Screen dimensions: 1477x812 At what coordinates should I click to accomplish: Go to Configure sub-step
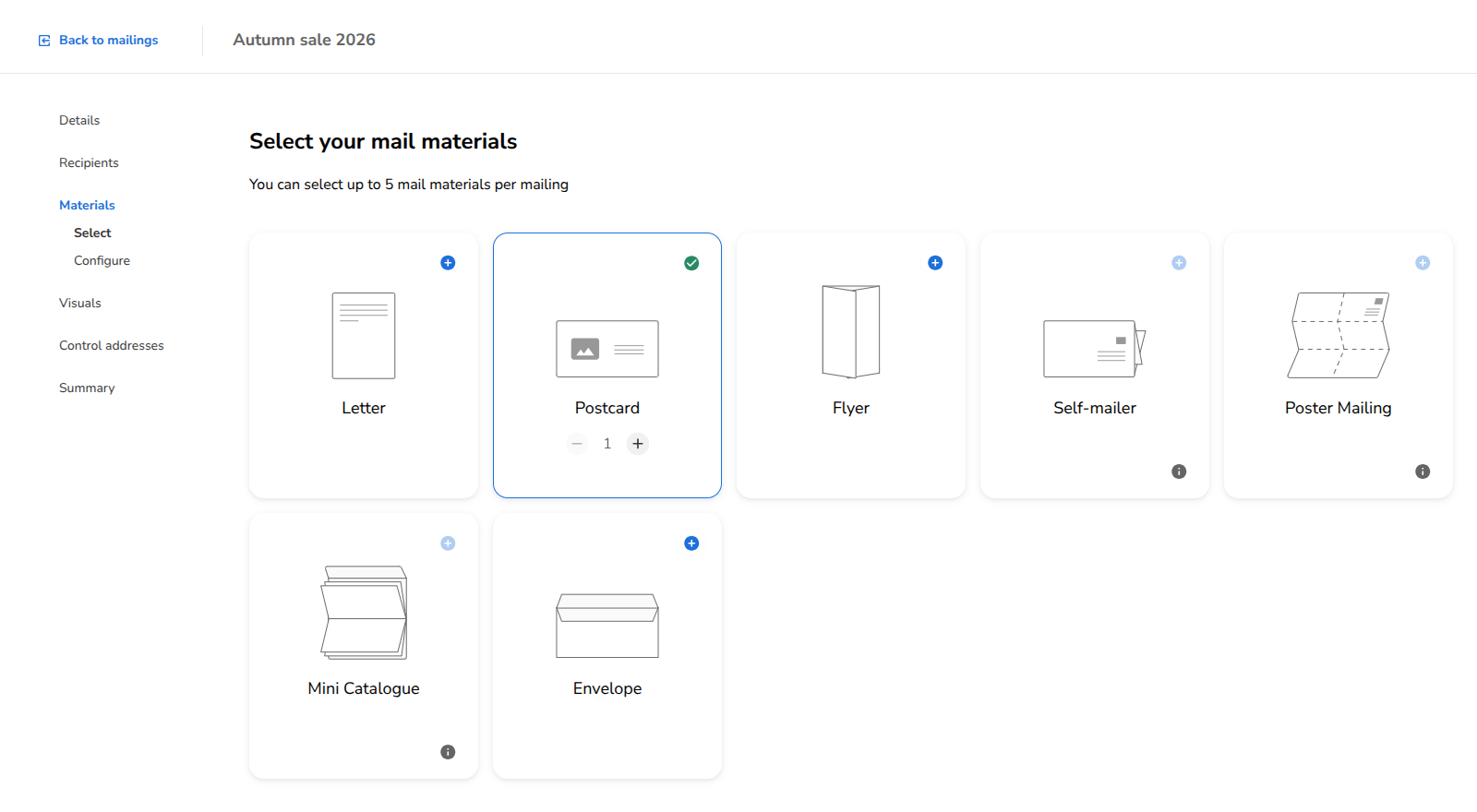click(102, 260)
